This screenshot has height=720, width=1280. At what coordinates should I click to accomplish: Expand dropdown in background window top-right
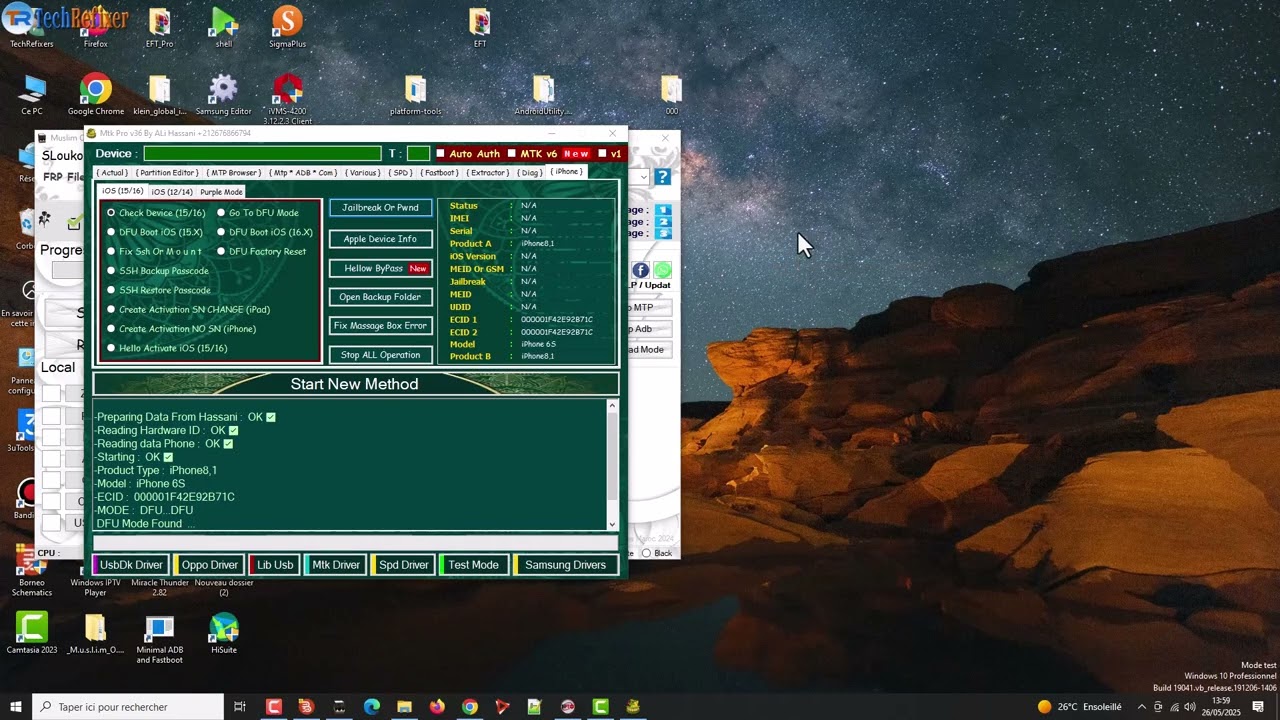click(645, 177)
